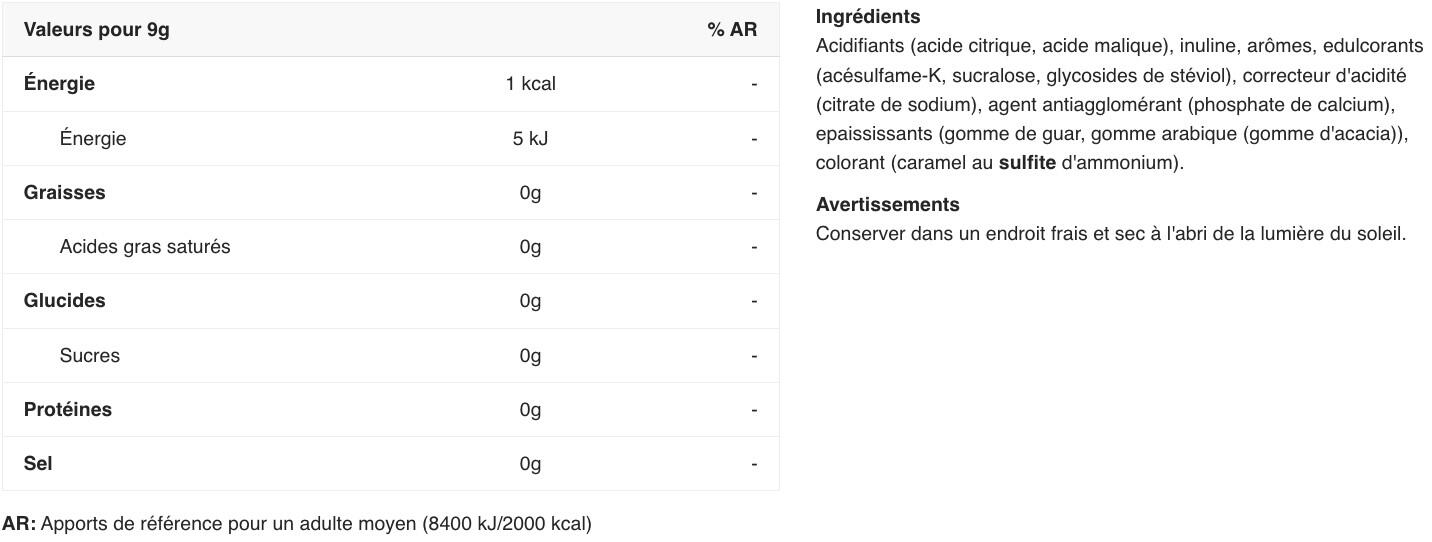
Task: Click the Avertissements heading
Action: tap(887, 205)
